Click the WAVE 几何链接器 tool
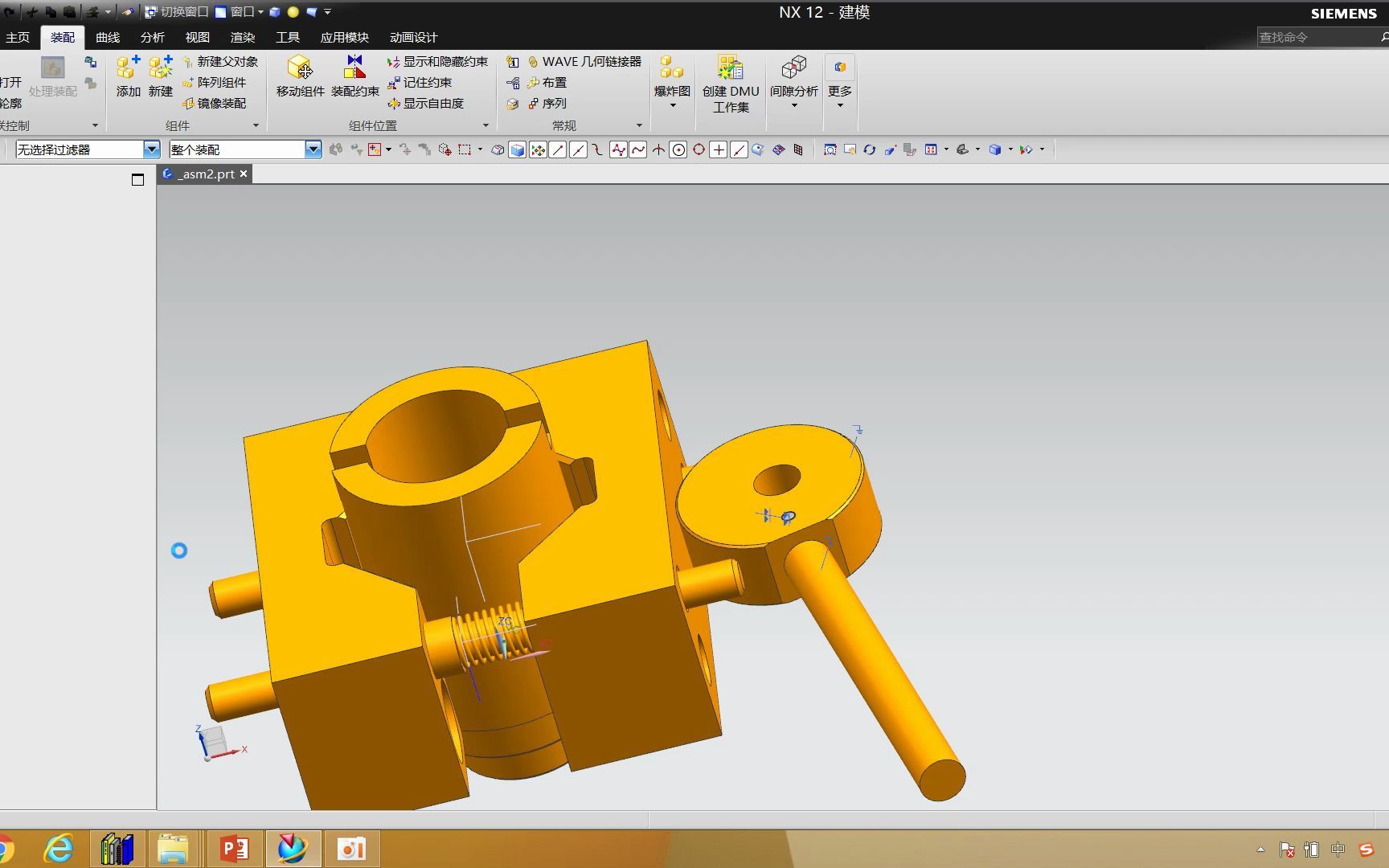Viewport: 1389px width, 868px height. pos(584,62)
